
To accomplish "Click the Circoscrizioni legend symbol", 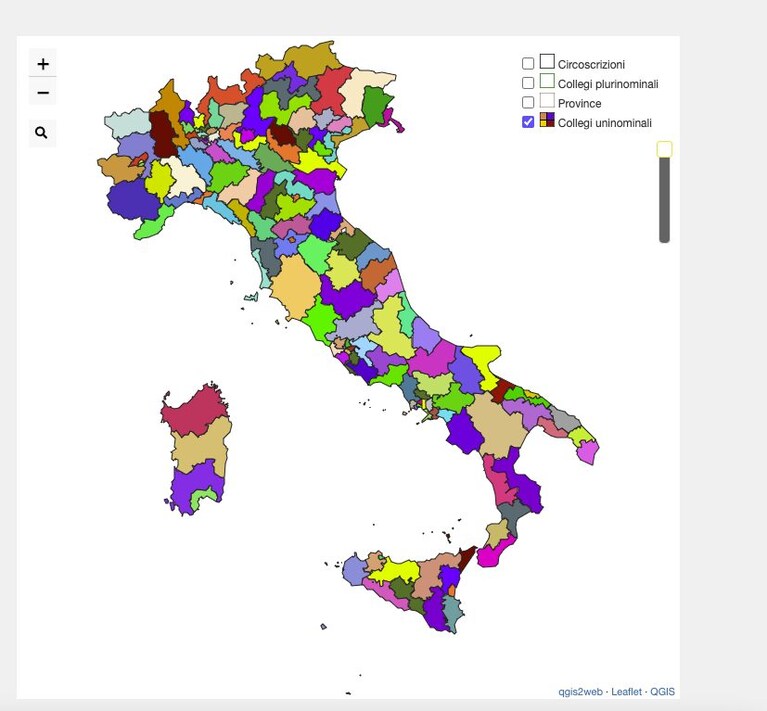I will 547,62.
